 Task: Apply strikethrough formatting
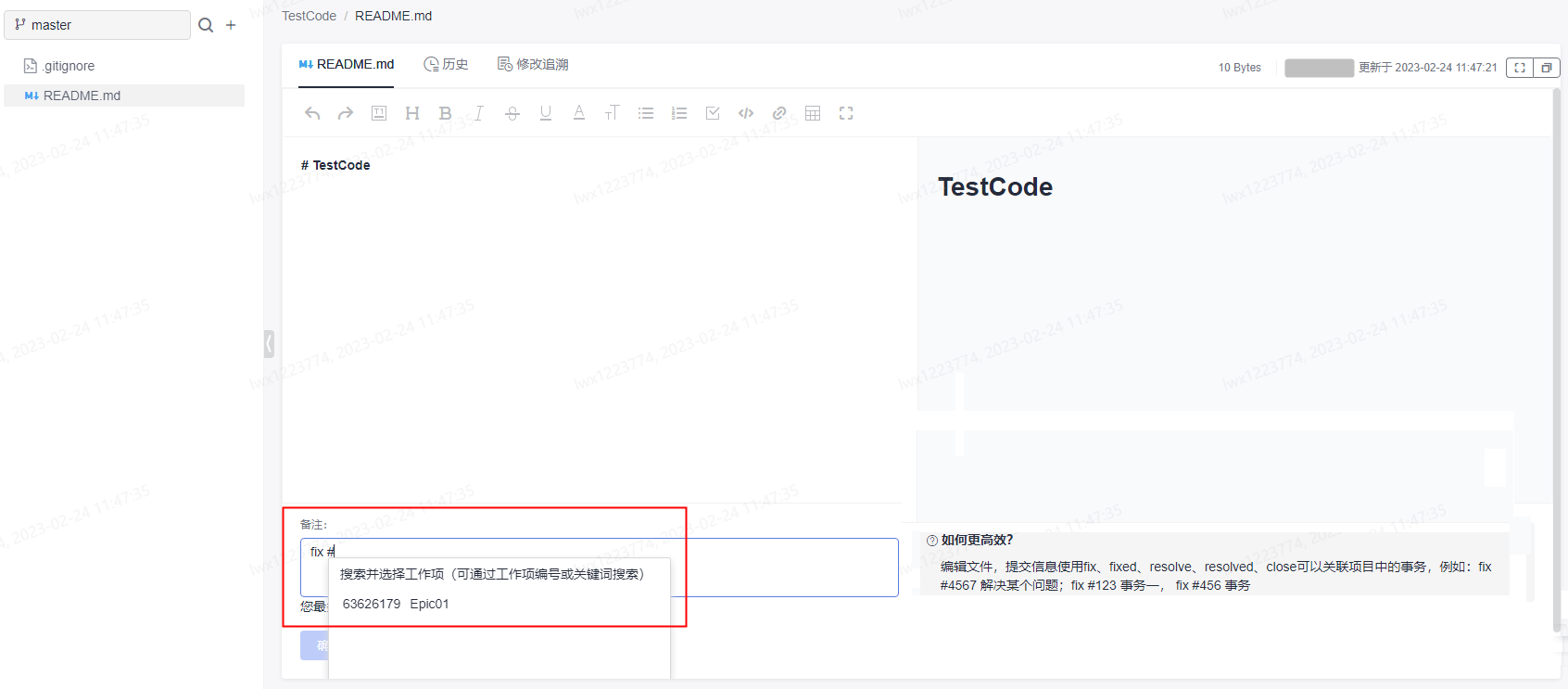pyautogui.click(x=512, y=113)
